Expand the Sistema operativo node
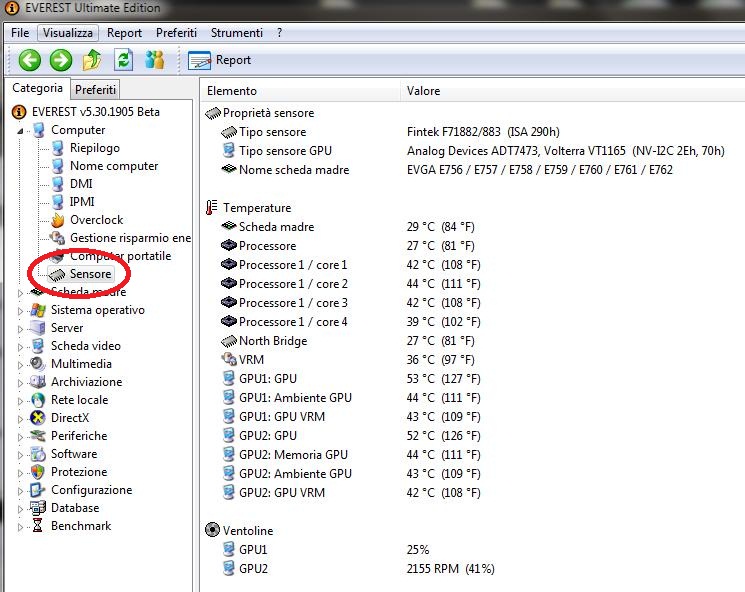The image size is (745, 592). point(20,311)
